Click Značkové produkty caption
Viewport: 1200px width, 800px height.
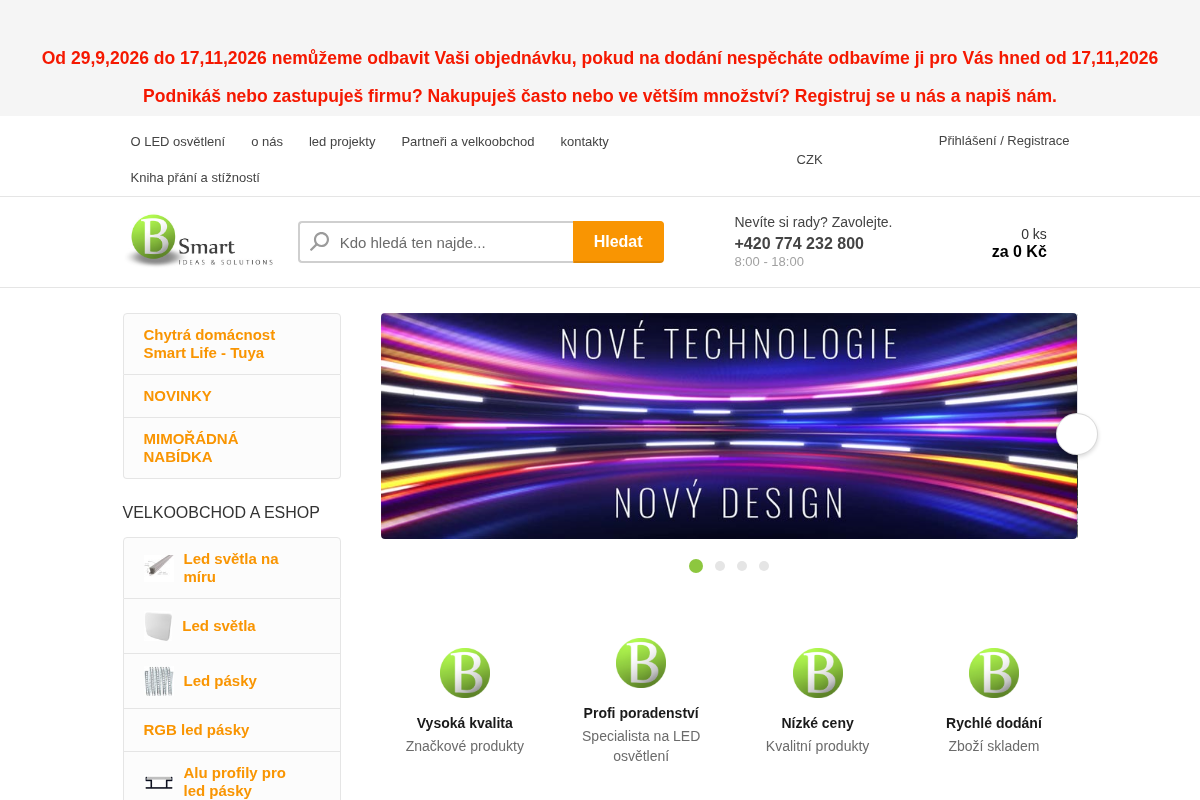click(x=465, y=746)
